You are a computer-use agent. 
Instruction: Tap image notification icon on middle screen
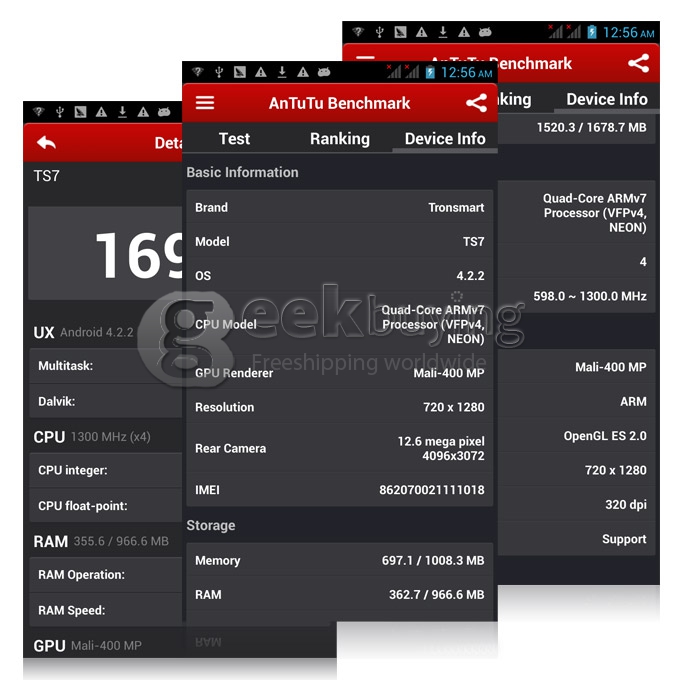(240, 72)
